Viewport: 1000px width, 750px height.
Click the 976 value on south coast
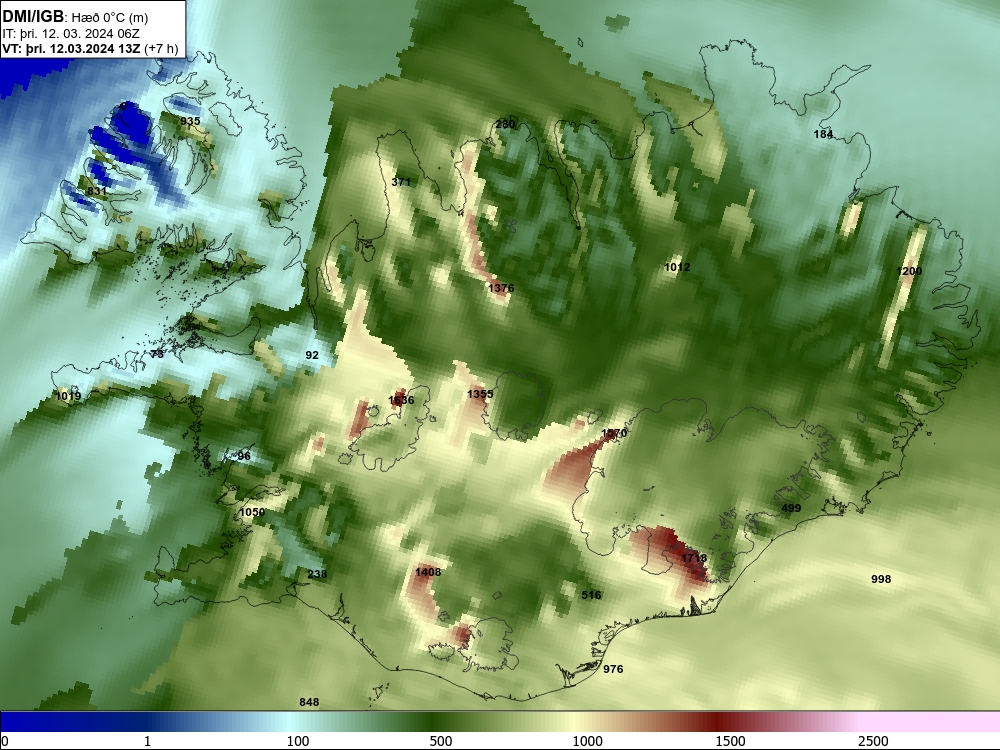coord(613,669)
